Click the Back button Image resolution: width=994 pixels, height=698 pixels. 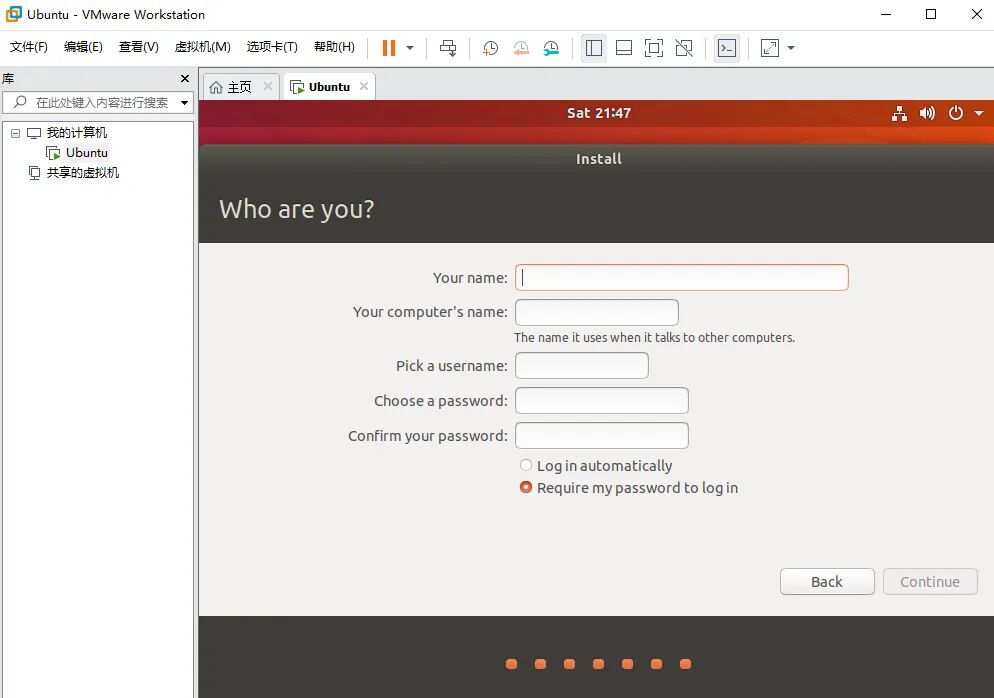coord(827,581)
